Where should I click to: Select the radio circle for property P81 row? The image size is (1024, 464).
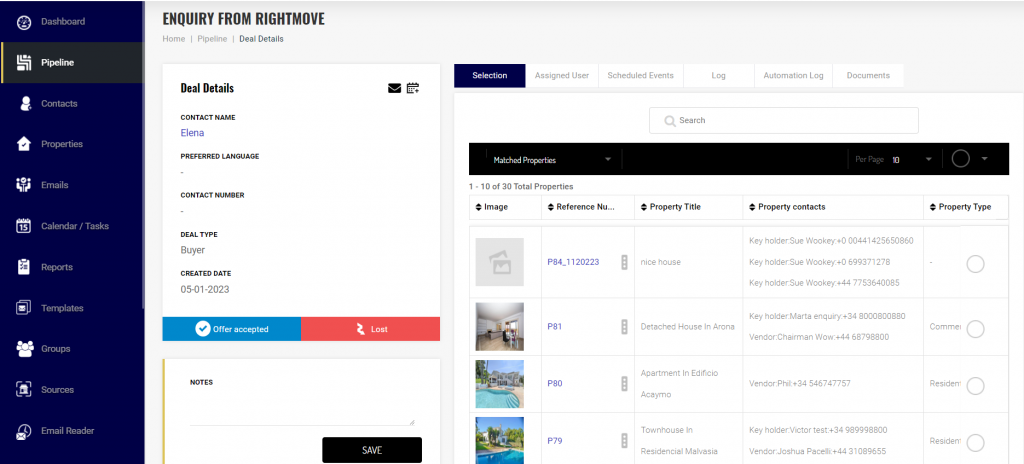click(x=975, y=329)
